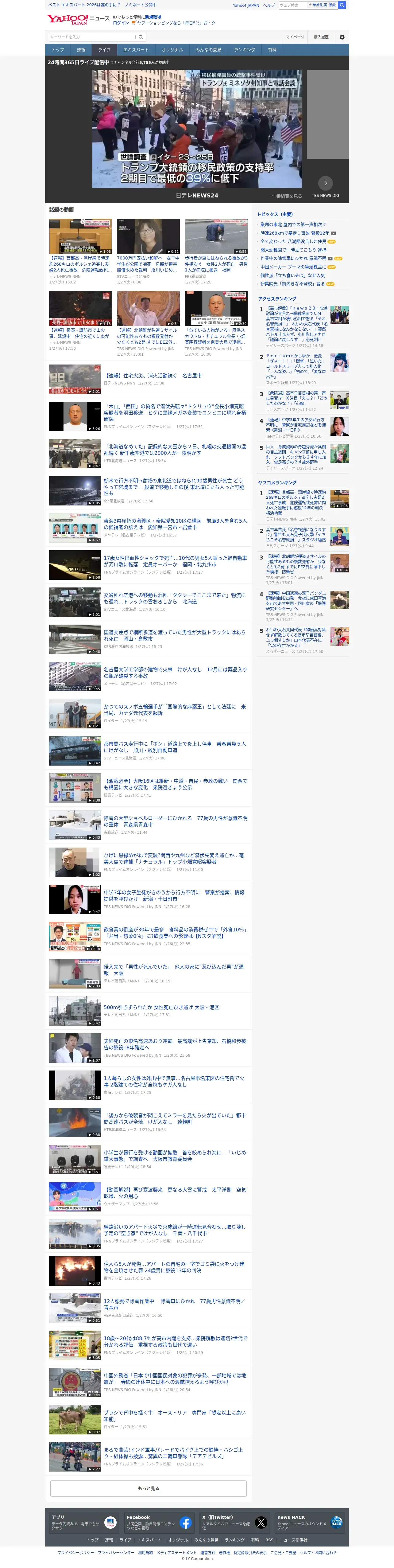Click video icon beside 時速268kmで暴走し事故 topic
The height and width of the screenshot is (1568, 394).
[x=333, y=233]
